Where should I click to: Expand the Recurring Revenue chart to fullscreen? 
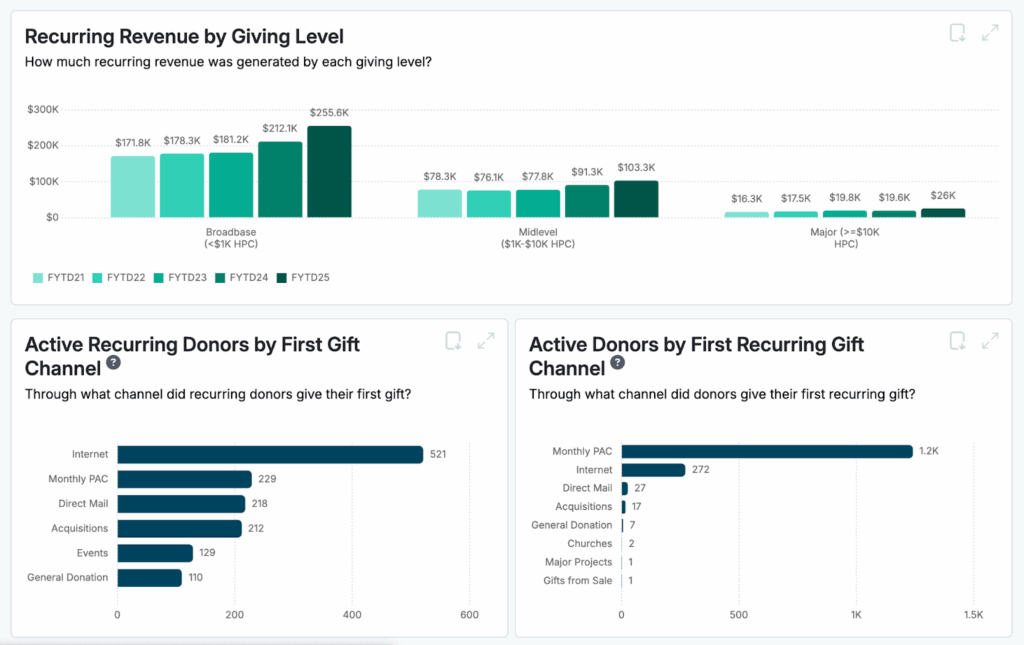point(990,32)
